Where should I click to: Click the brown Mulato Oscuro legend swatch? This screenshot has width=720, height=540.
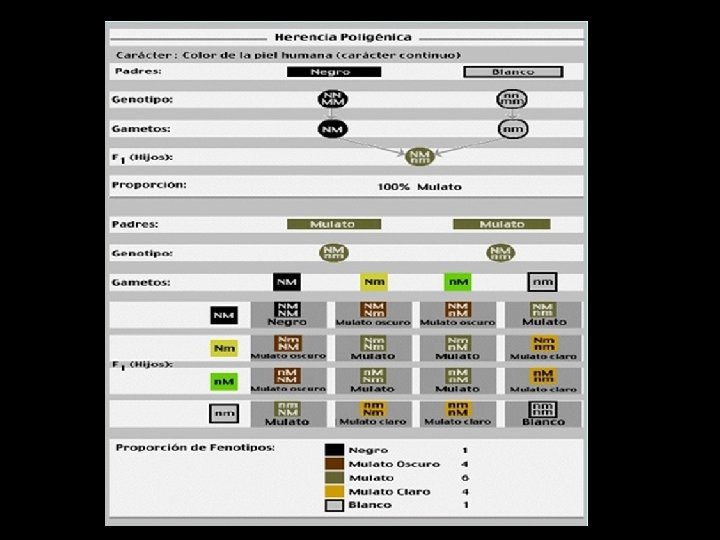[x=334, y=464]
